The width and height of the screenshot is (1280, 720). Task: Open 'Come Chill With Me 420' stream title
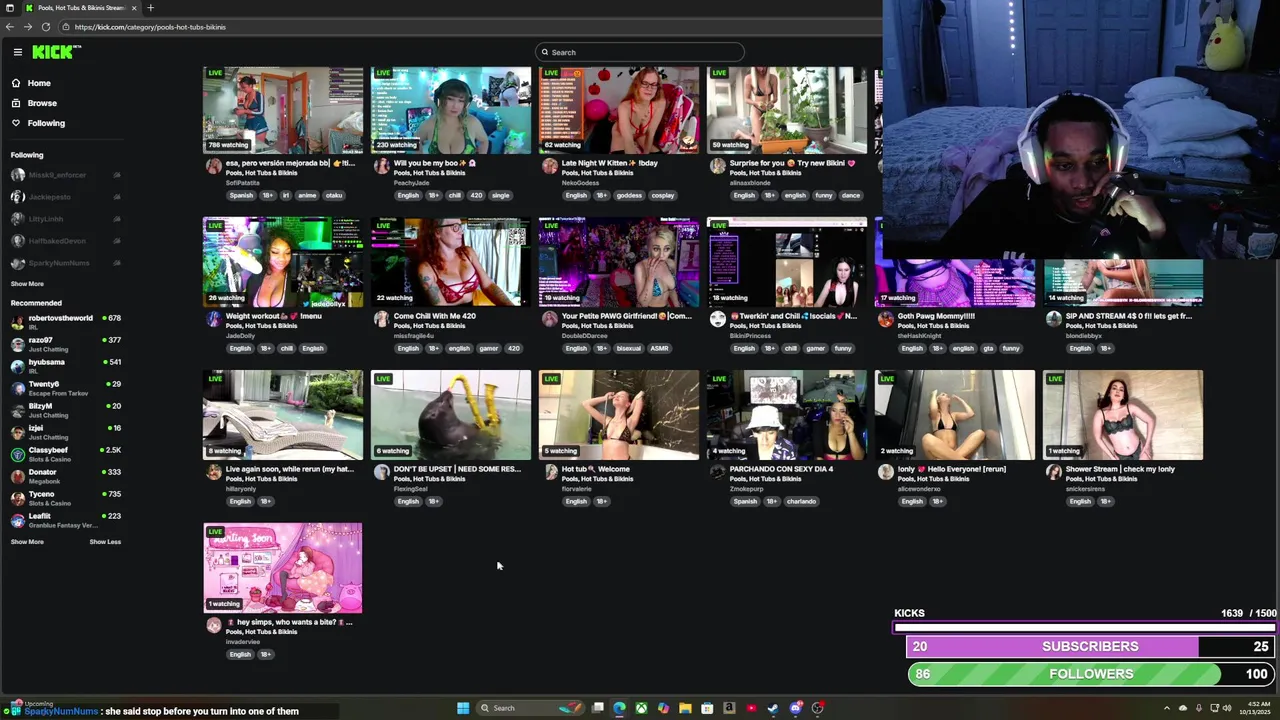pyautogui.click(x=435, y=316)
